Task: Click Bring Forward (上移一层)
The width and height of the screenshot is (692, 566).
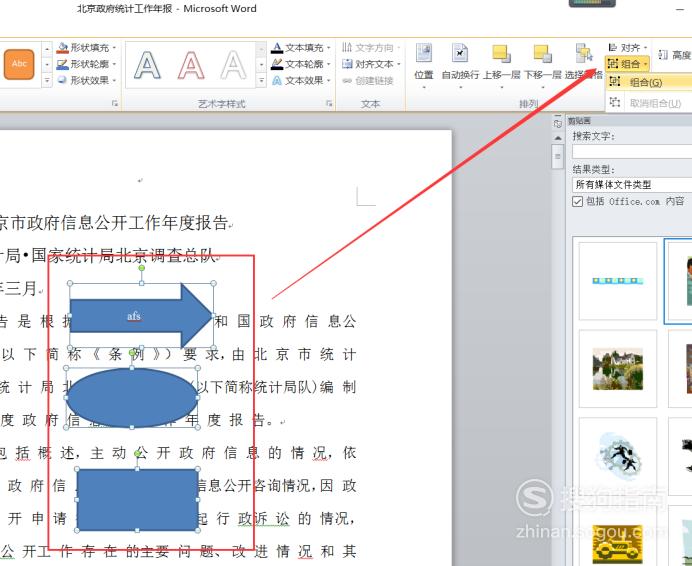Action: click(x=502, y=64)
